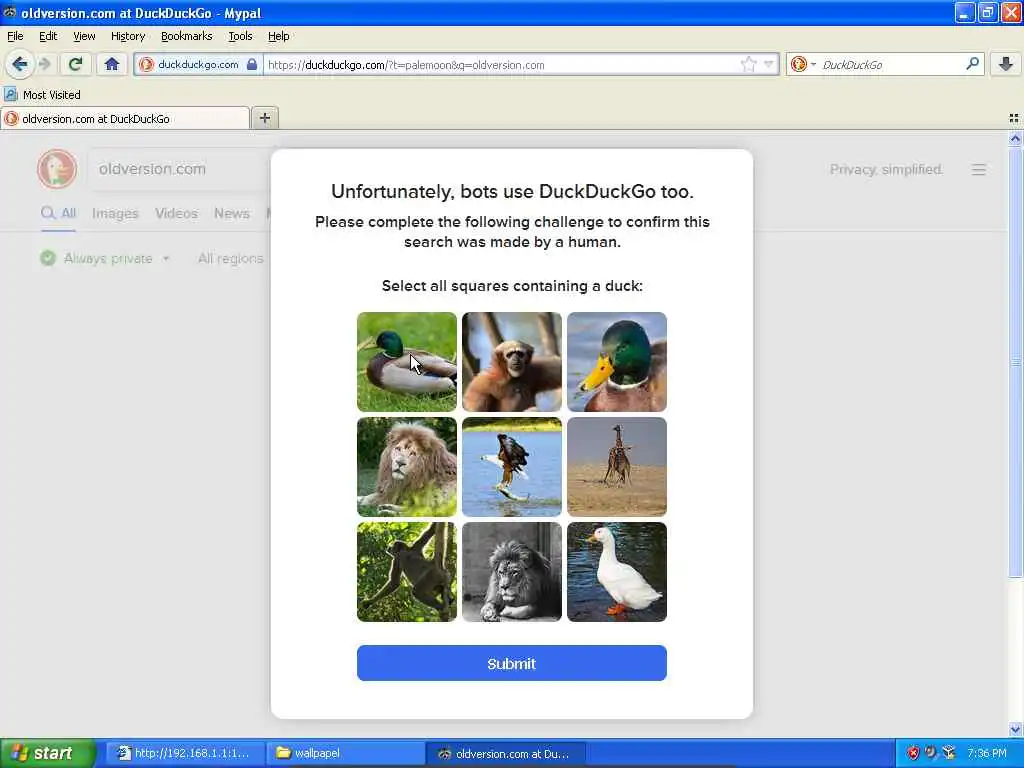Viewport: 1024px width, 768px height.
Task: Open the Help menu
Action: click(x=278, y=36)
